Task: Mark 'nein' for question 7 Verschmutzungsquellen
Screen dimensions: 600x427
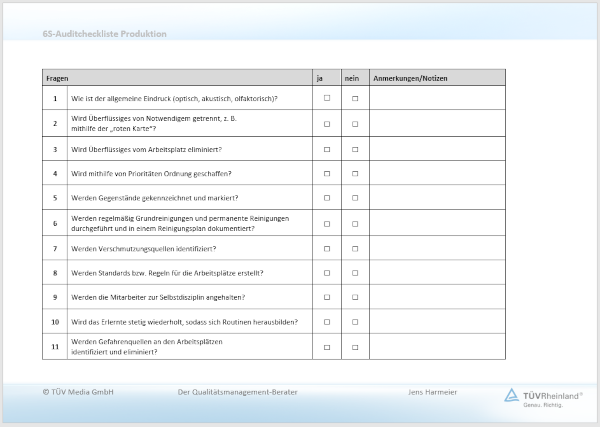Action: (355, 248)
